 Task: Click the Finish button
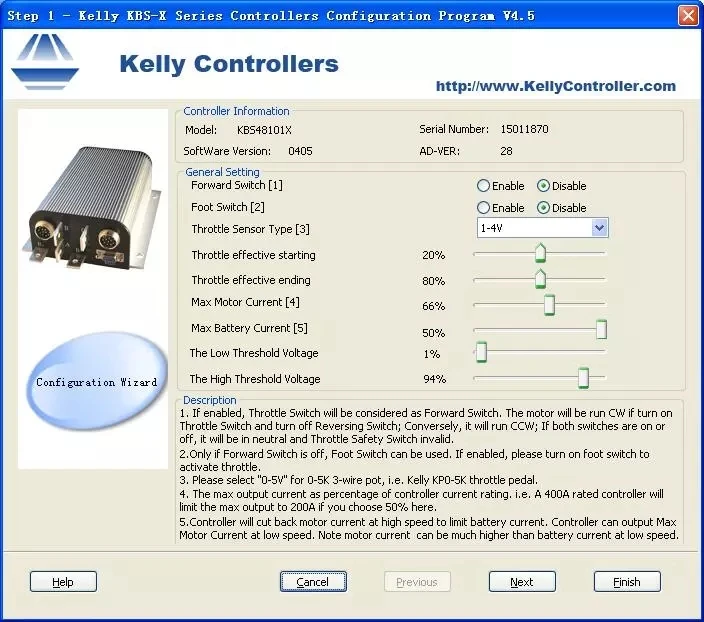point(627,582)
